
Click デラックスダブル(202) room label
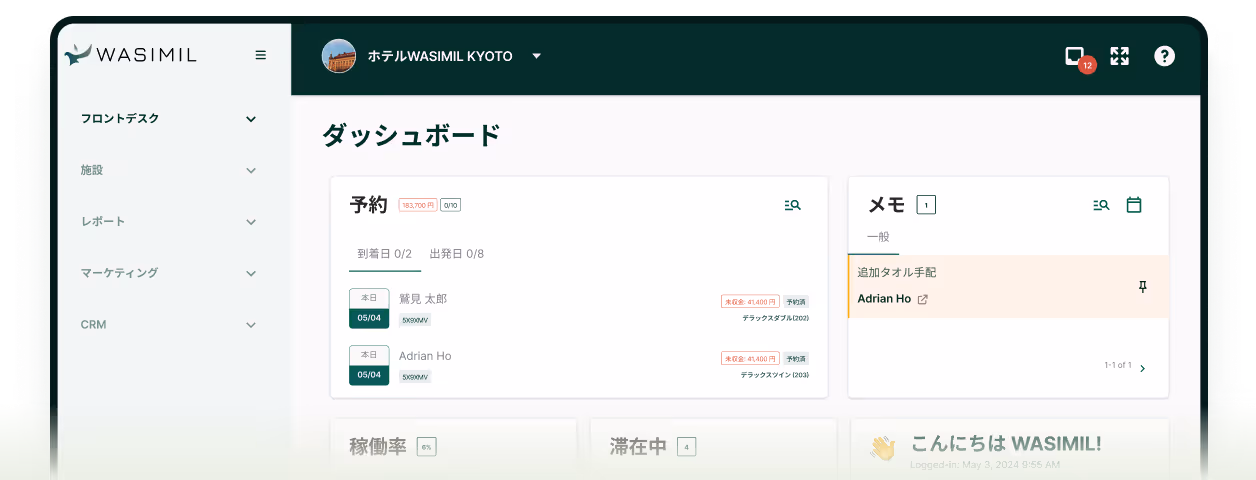click(775, 318)
